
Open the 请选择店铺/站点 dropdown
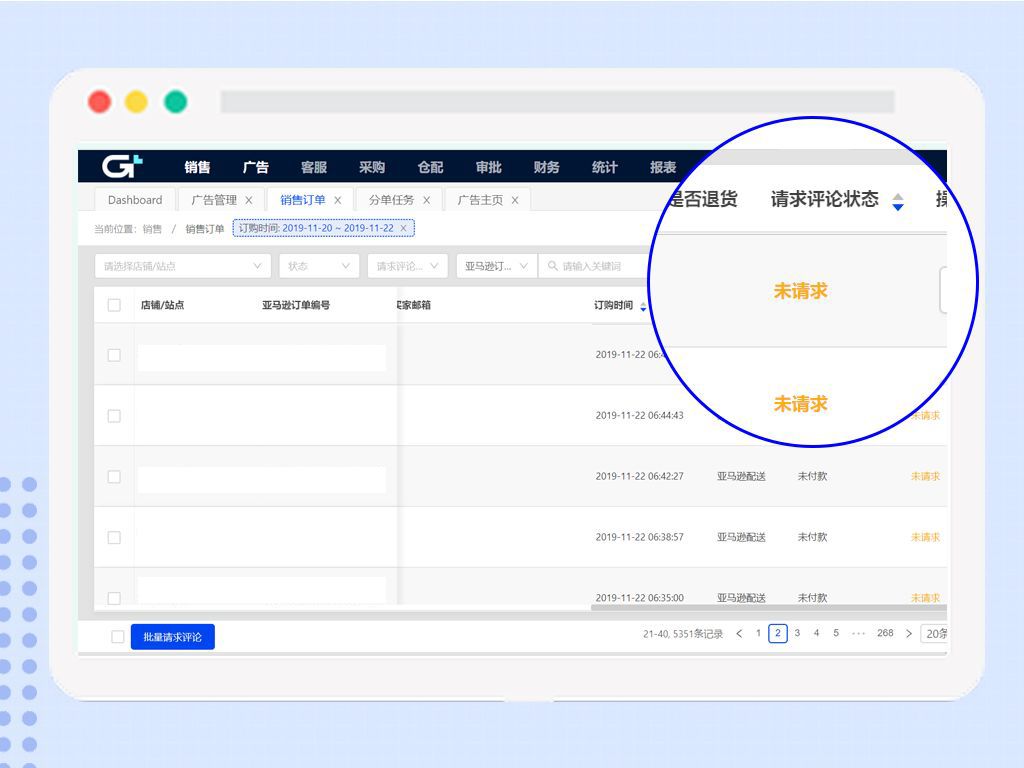tap(180, 266)
